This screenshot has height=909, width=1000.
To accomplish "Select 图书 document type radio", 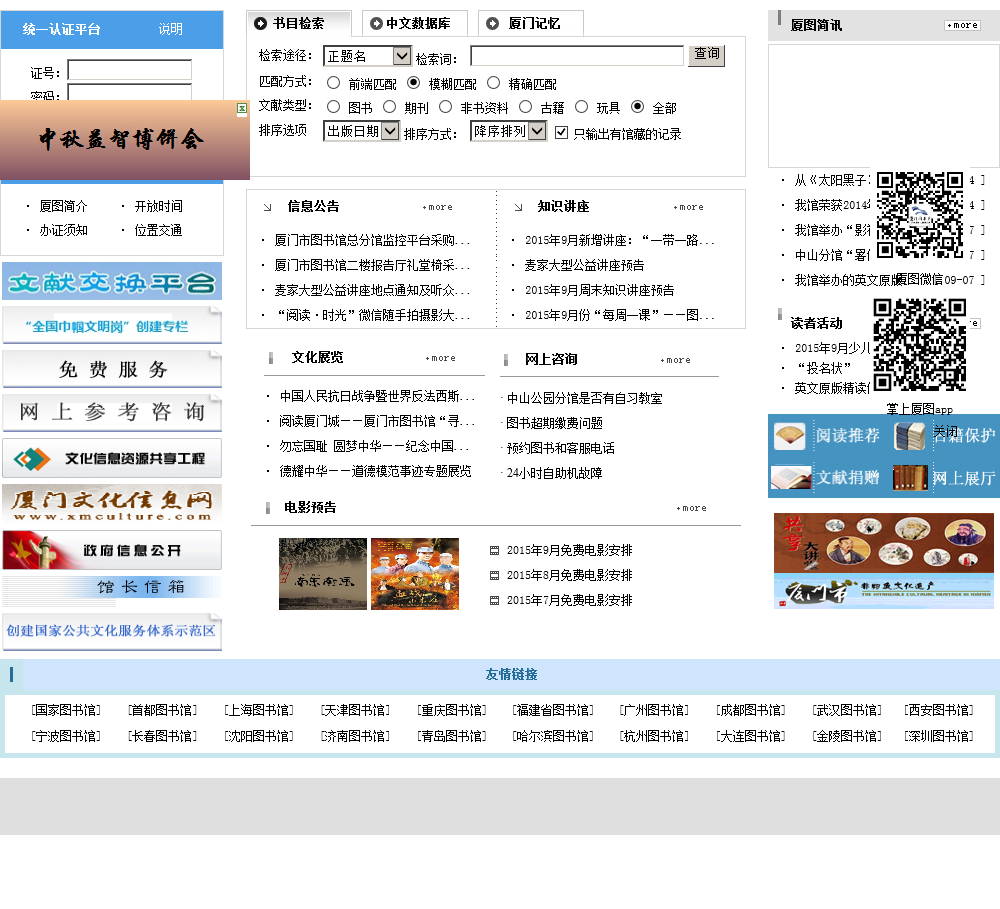I will (x=334, y=107).
